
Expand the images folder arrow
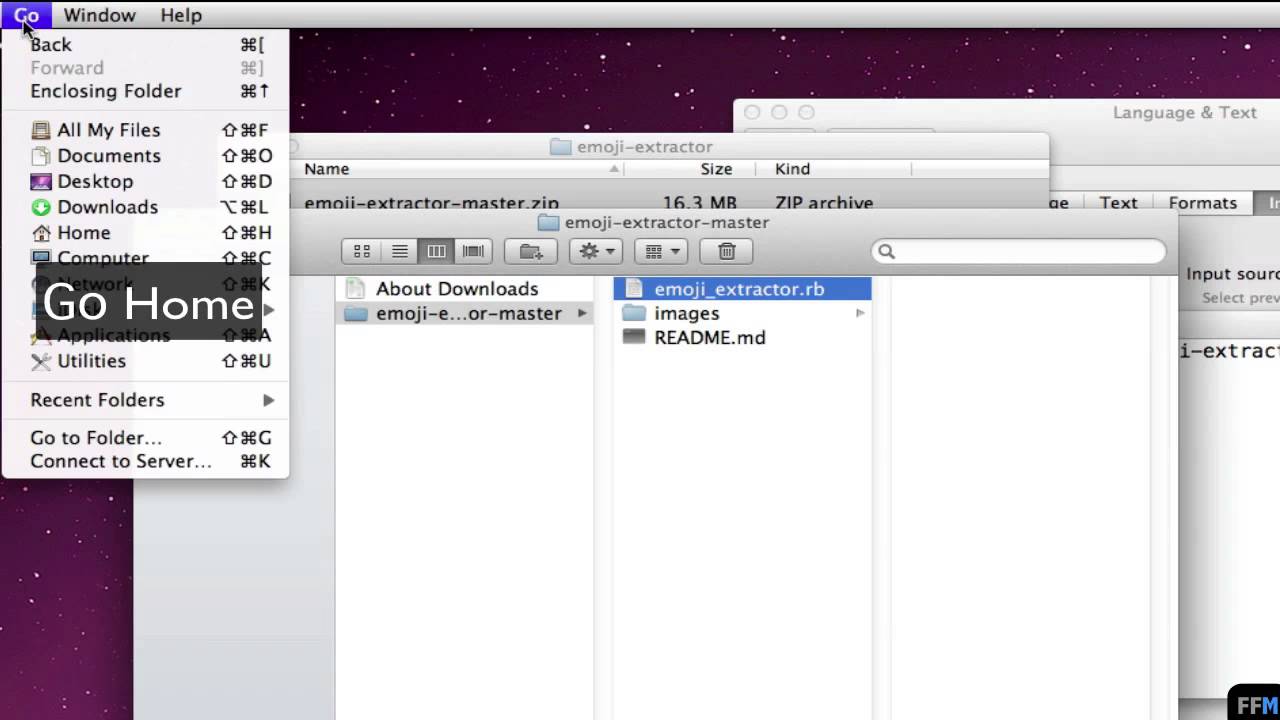point(860,313)
